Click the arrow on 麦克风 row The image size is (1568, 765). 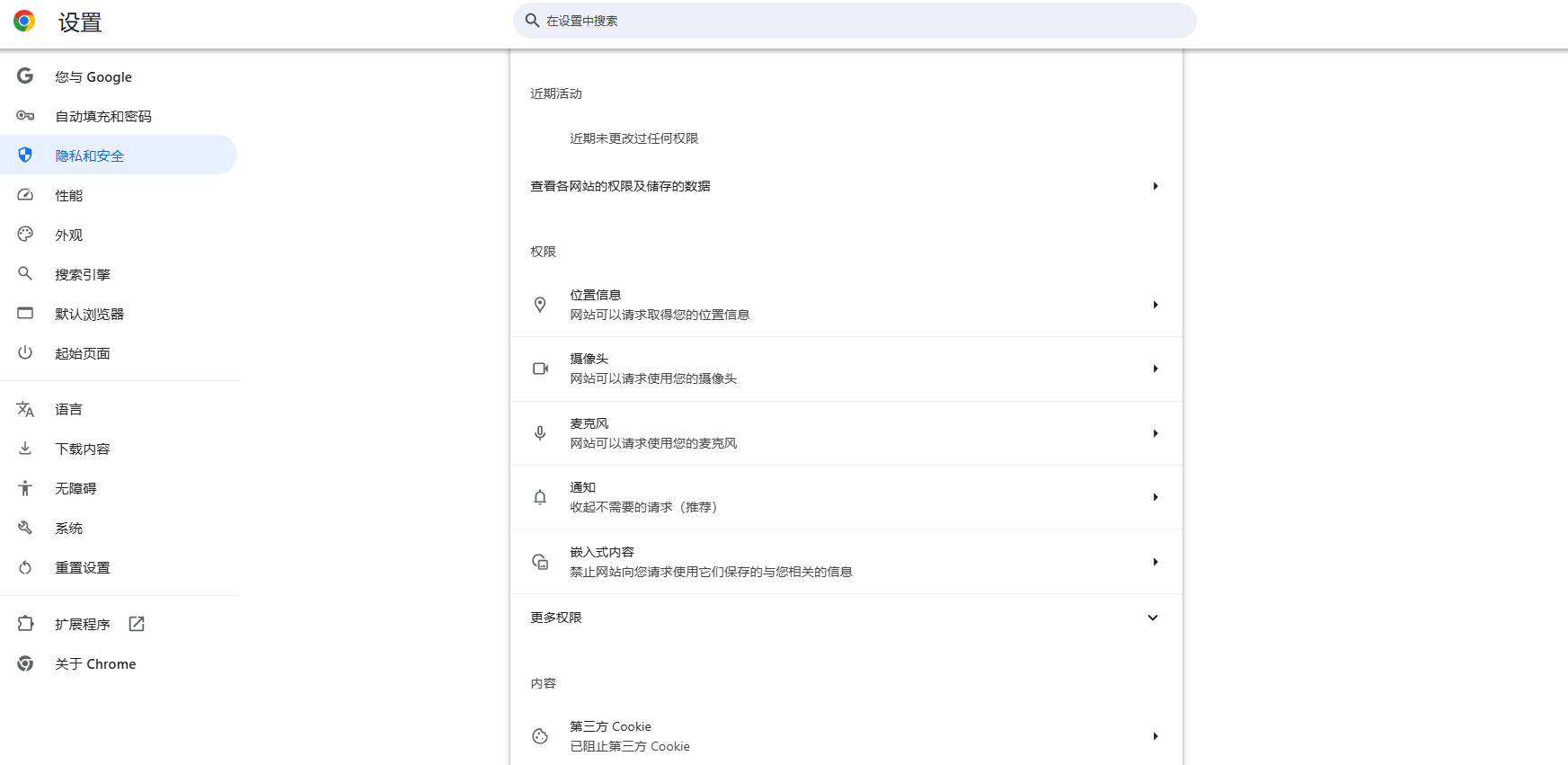[x=1156, y=433]
